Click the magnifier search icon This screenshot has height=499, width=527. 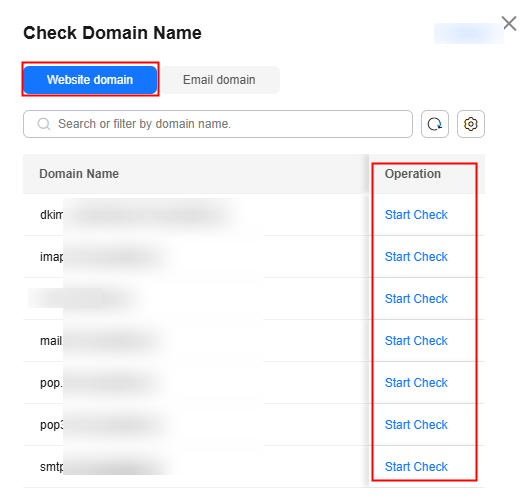click(x=44, y=124)
